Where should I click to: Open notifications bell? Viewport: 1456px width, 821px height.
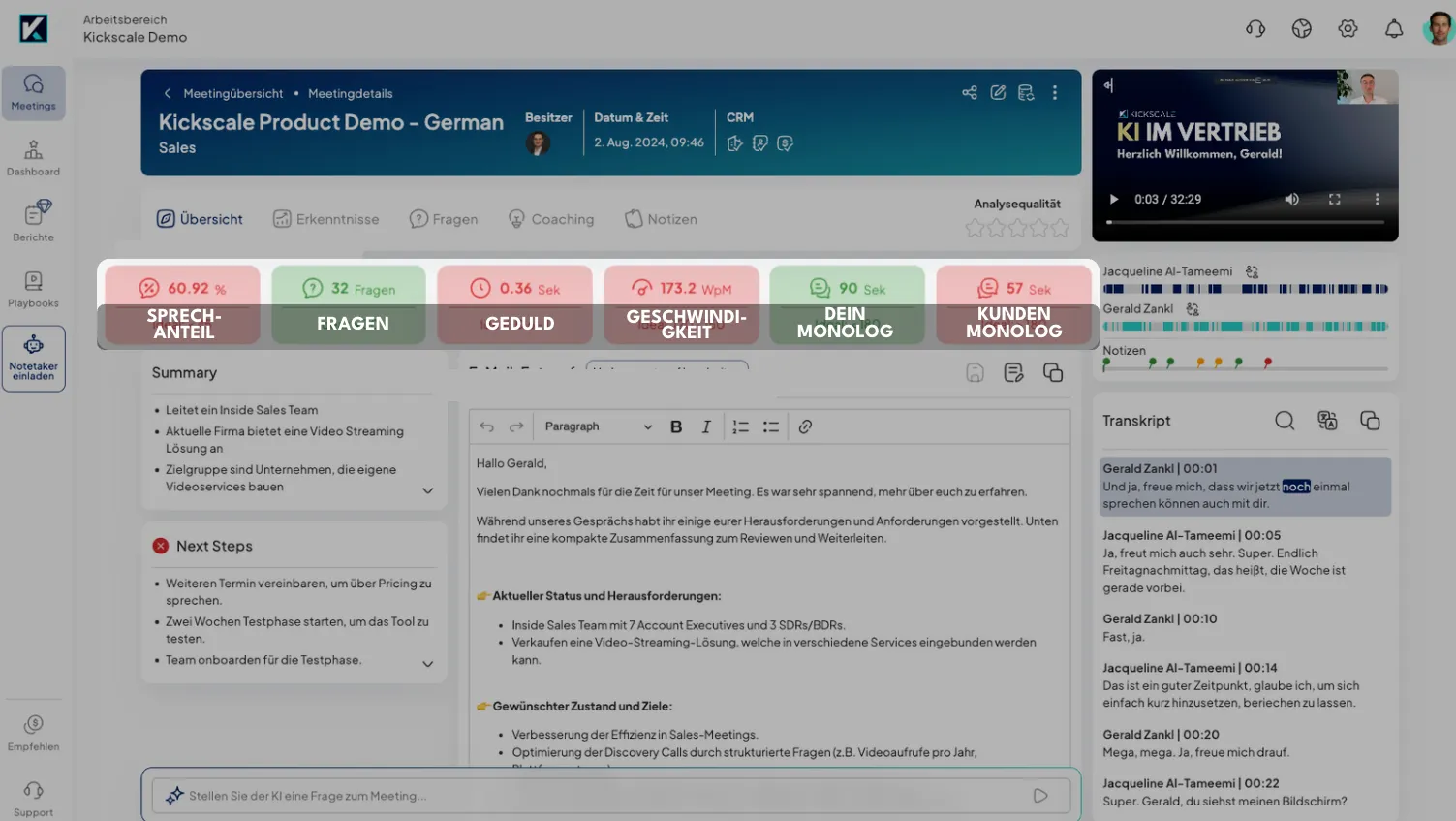pos(1394,29)
